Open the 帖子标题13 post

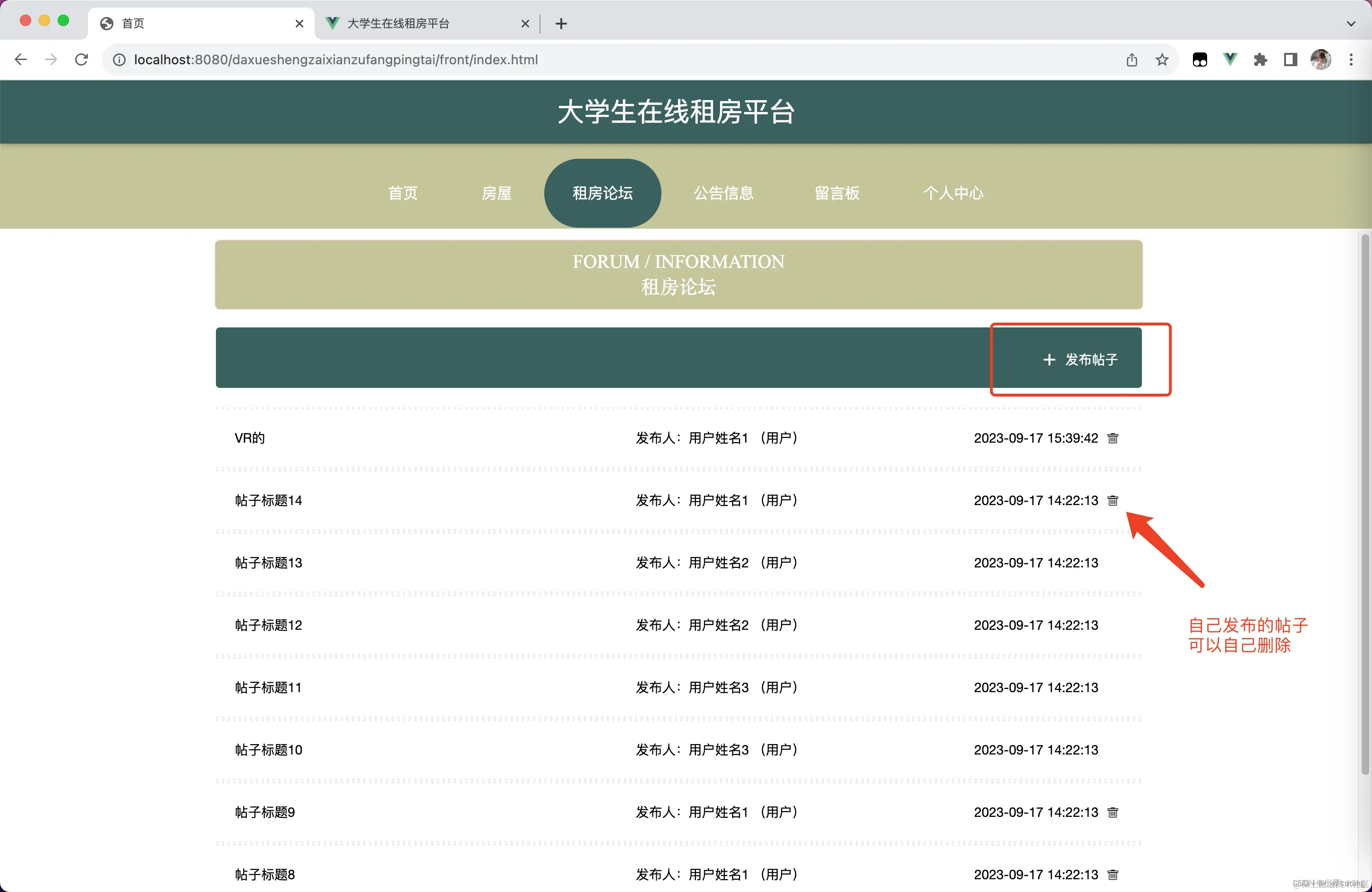[268, 563]
